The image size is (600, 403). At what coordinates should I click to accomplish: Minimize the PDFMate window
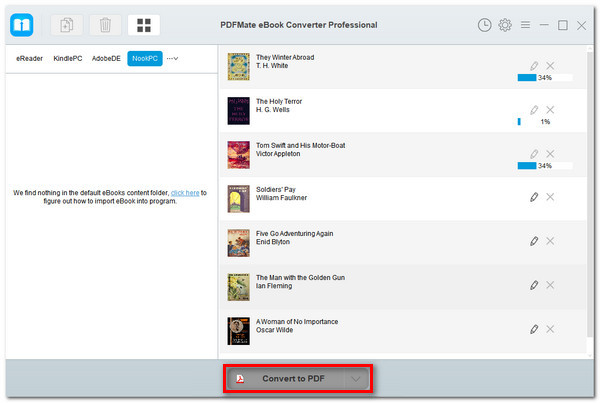pos(544,25)
